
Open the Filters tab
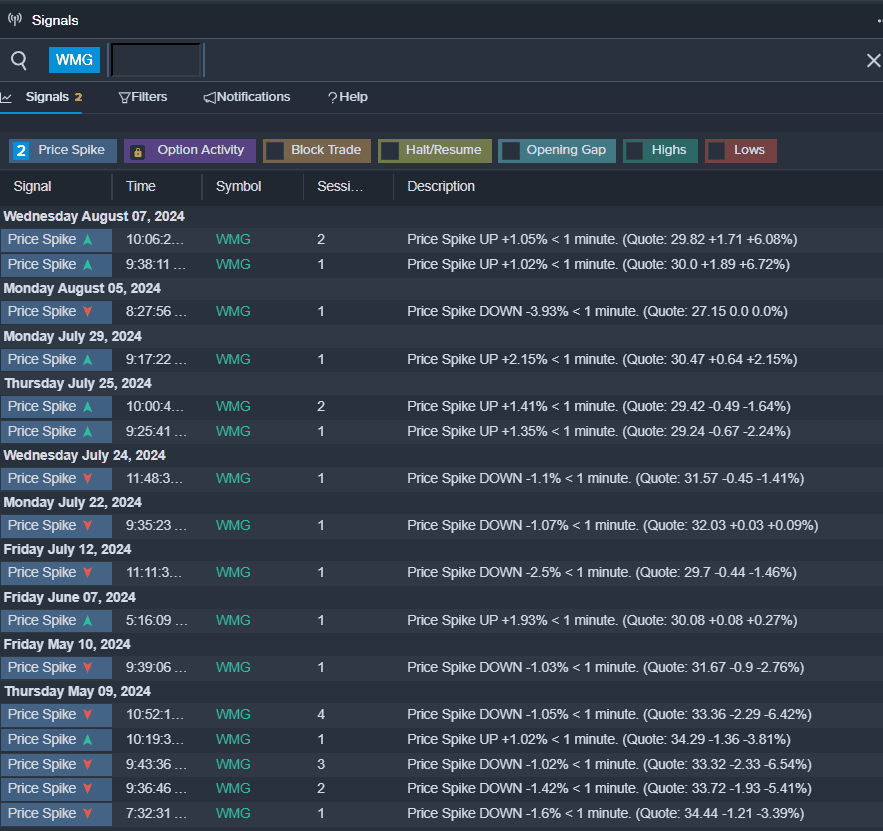(143, 97)
